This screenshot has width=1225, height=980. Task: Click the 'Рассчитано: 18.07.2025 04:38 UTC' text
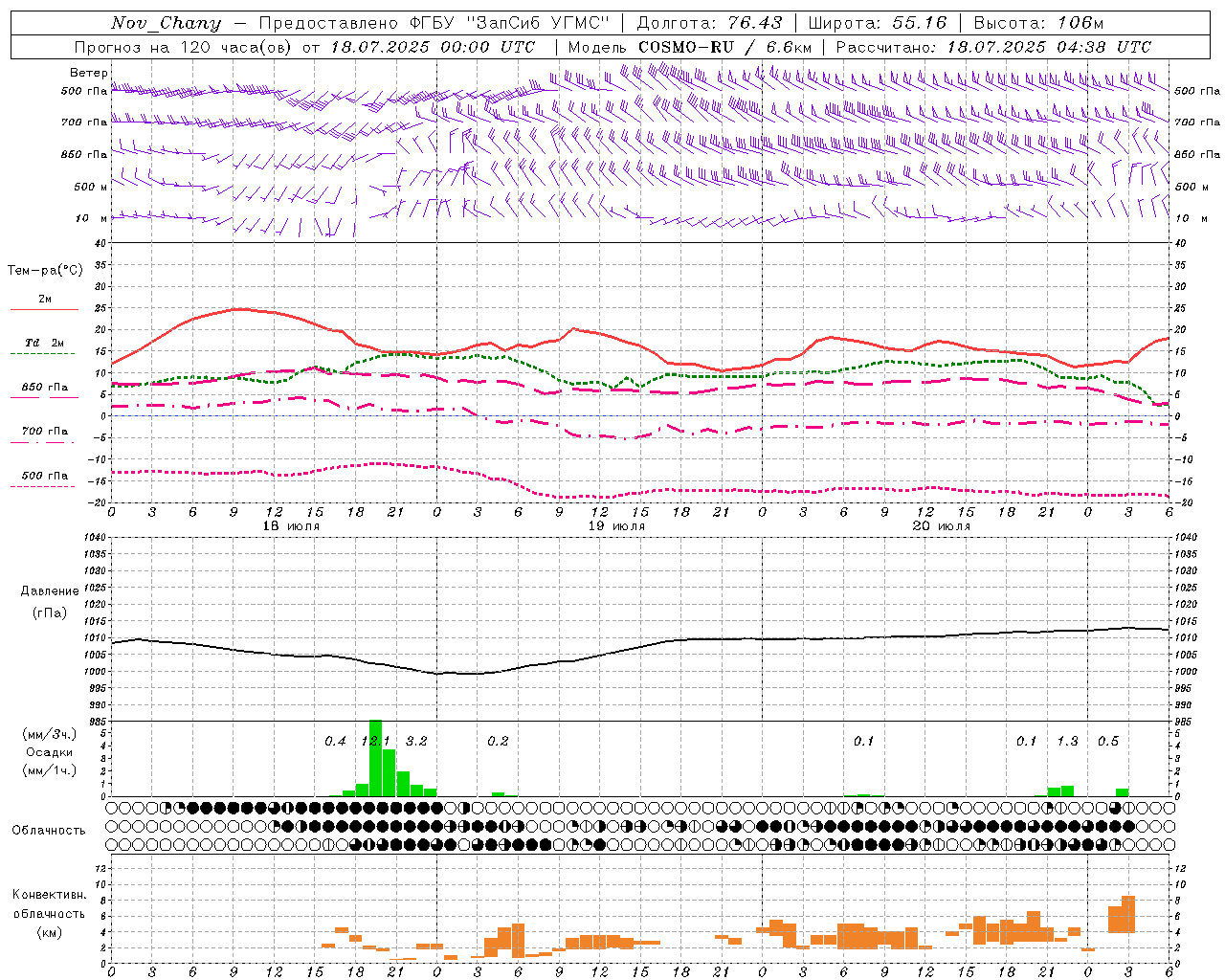[x=993, y=47]
